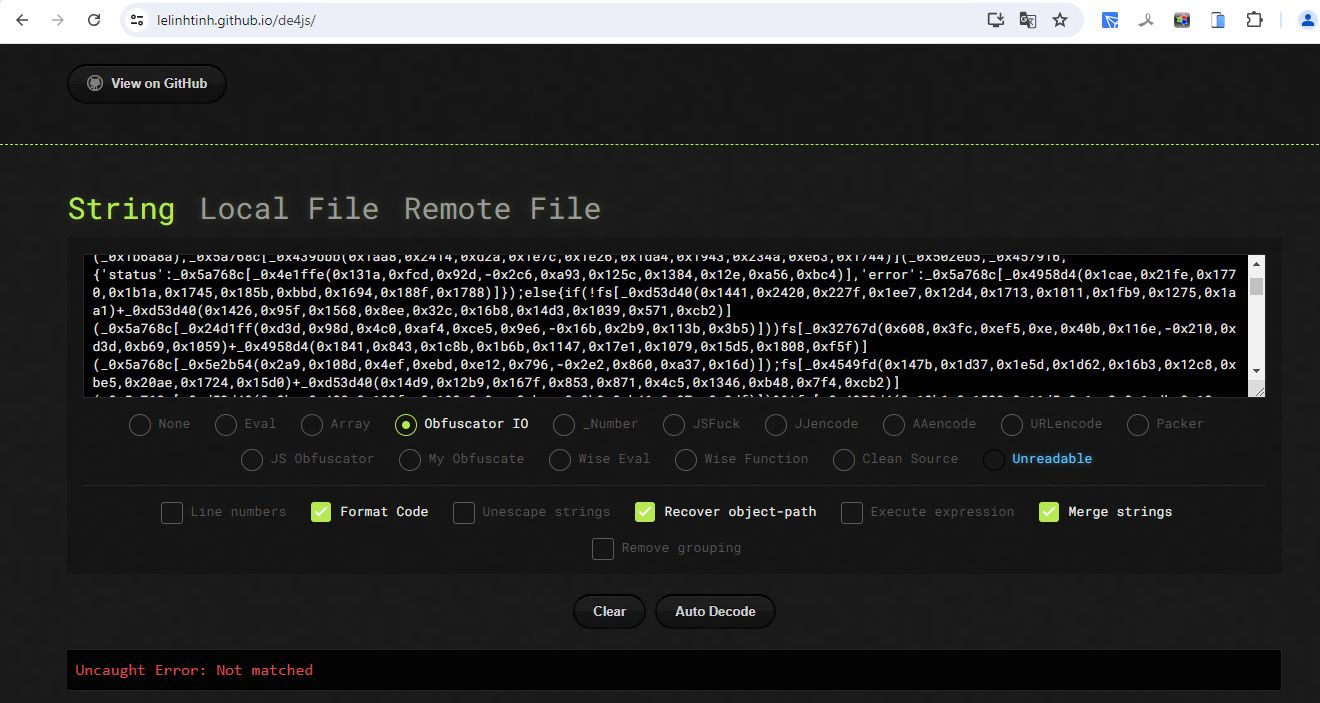Enable Execute expression checkbox
Viewport: 1320px width, 703px height.
coord(852,512)
